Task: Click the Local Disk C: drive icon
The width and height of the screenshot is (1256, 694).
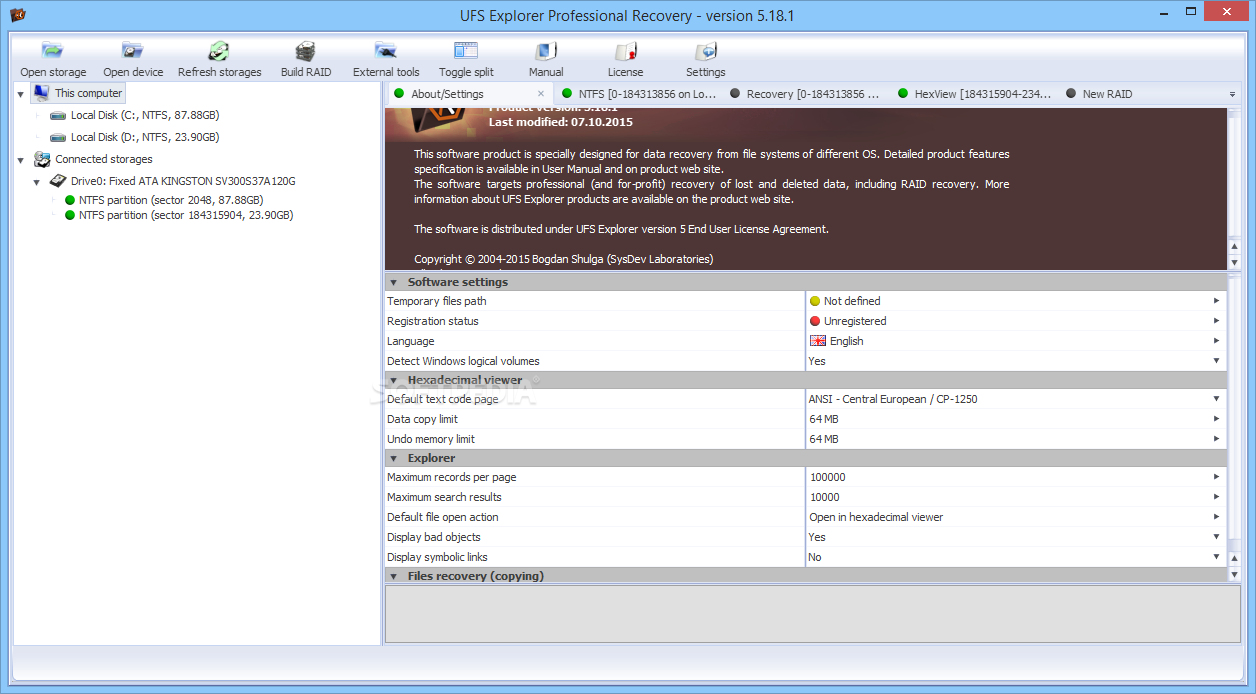Action: (x=58, y=115)
